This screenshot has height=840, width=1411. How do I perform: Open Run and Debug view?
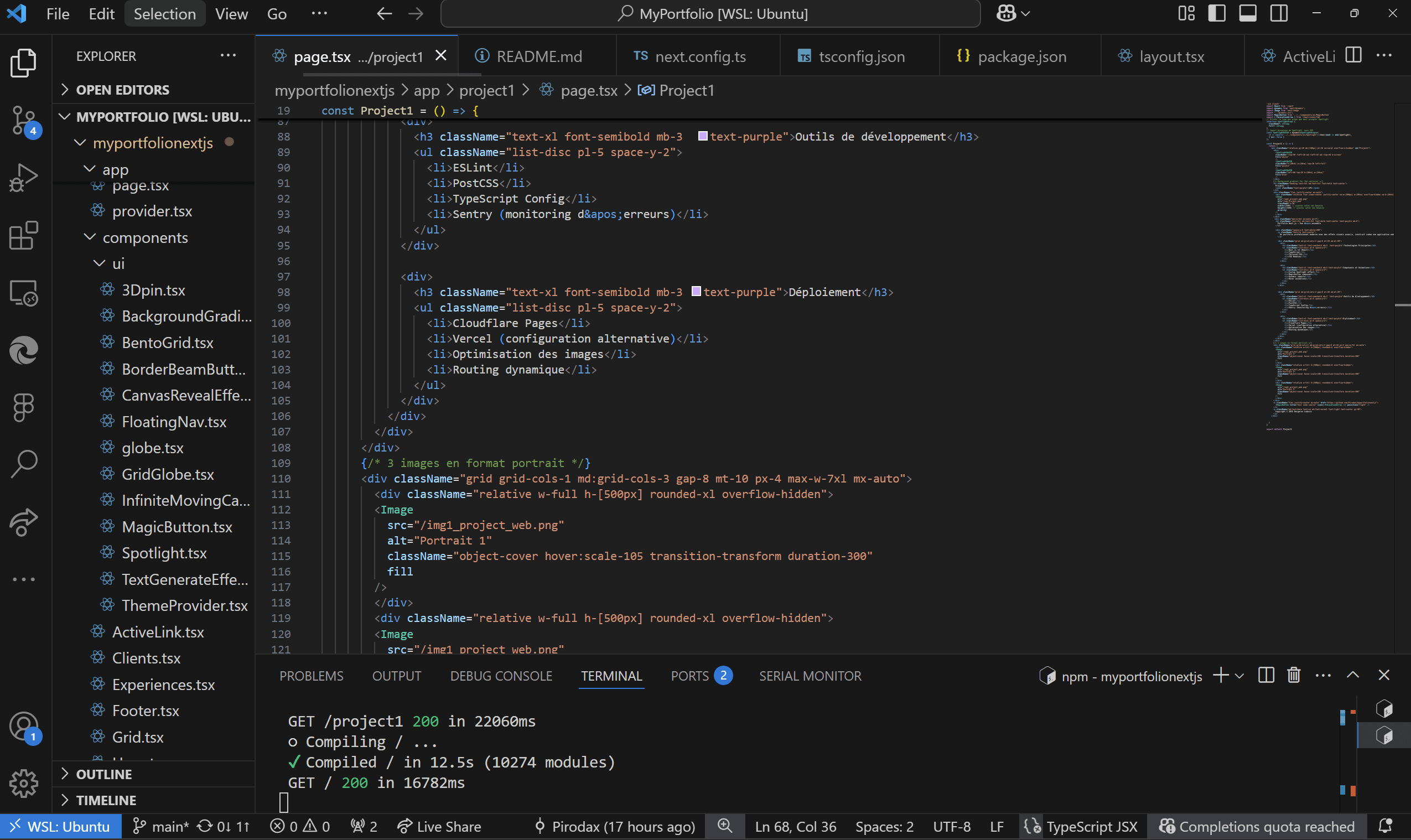[23, 177]
